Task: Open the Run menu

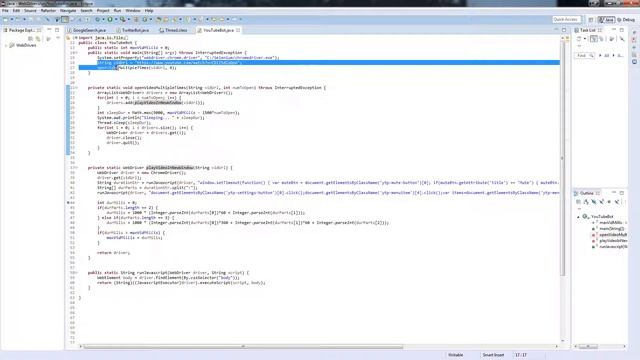Action: click(x=117, y=11)
